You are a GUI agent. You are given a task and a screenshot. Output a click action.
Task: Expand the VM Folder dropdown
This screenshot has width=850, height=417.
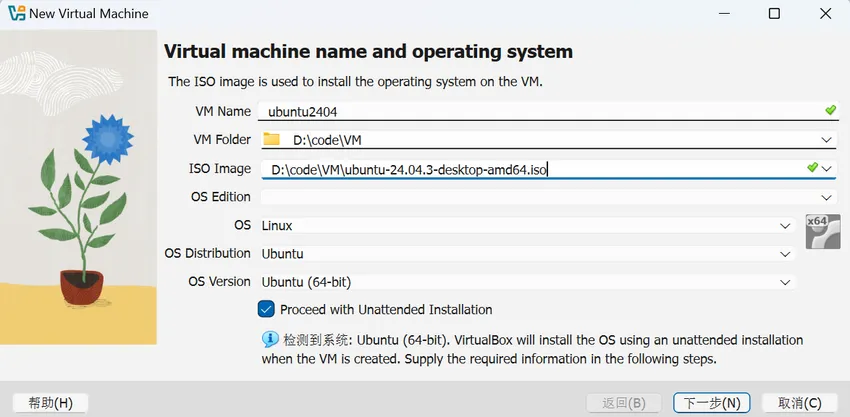click(x=827, y=140)
